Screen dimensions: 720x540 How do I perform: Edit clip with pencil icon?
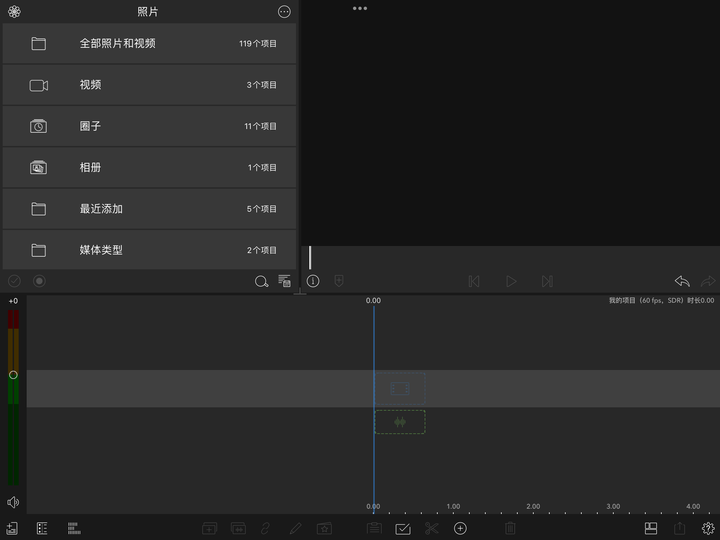(x=295, y=529)
